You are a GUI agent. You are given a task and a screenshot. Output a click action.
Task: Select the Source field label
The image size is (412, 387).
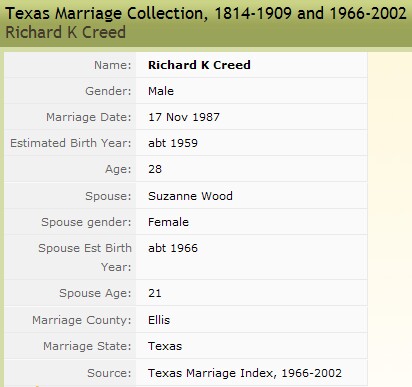click(109, 373)
